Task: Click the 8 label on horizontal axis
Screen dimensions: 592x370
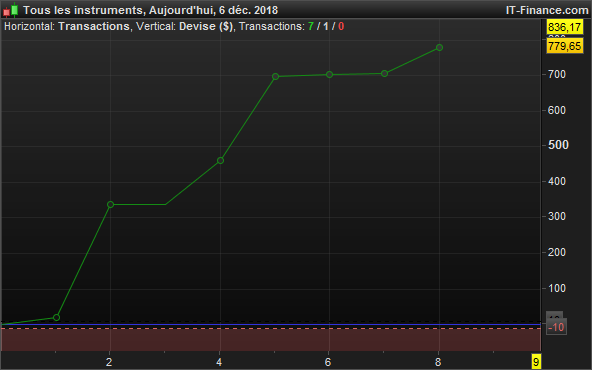Action: pyautogui.click(x=438, y=362)
